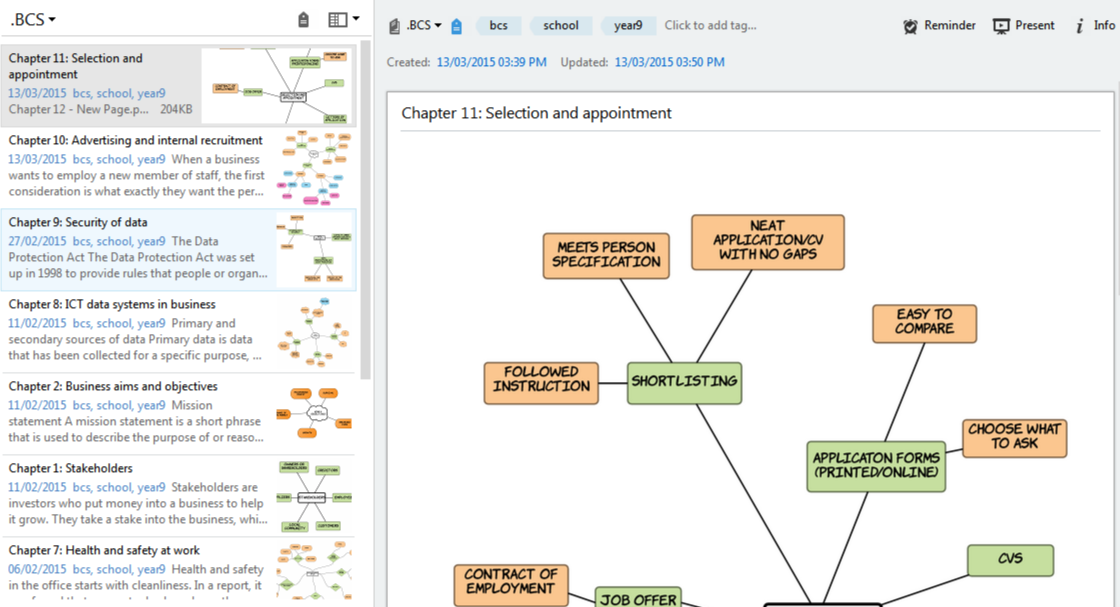Click the attachment name 'Chapter 12 - New Page.p...' in the list
1120x607 pixels.
[79, 109]
